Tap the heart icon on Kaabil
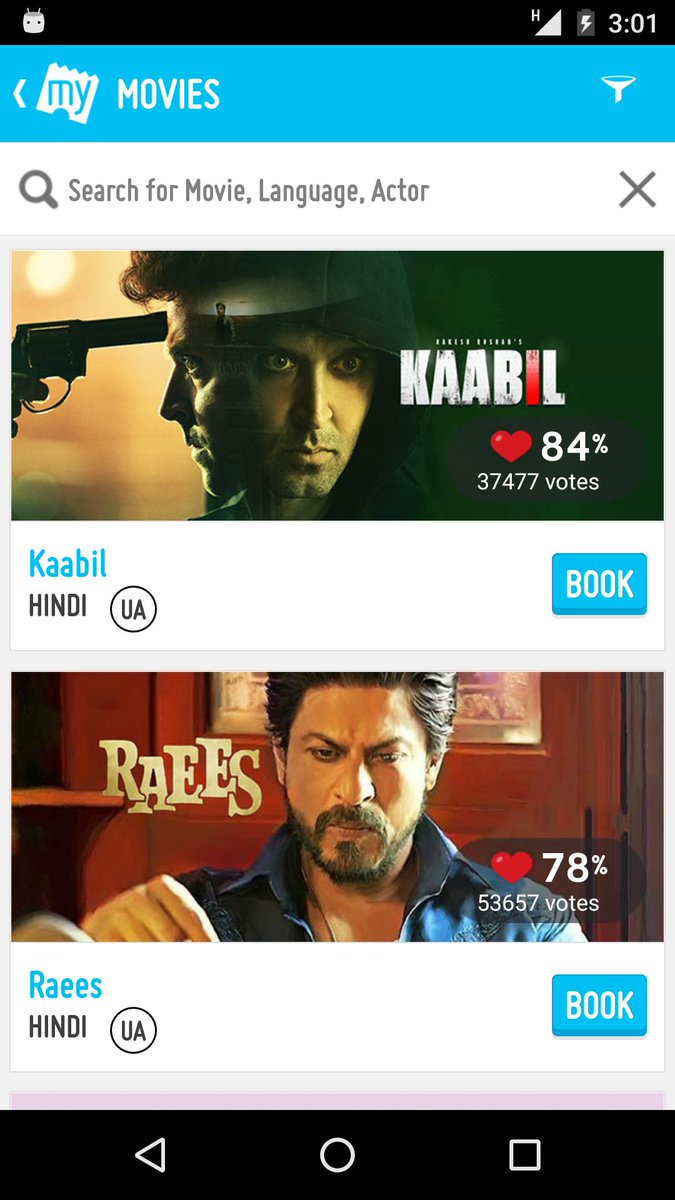675x1200 pixels. tap(511, 446)
